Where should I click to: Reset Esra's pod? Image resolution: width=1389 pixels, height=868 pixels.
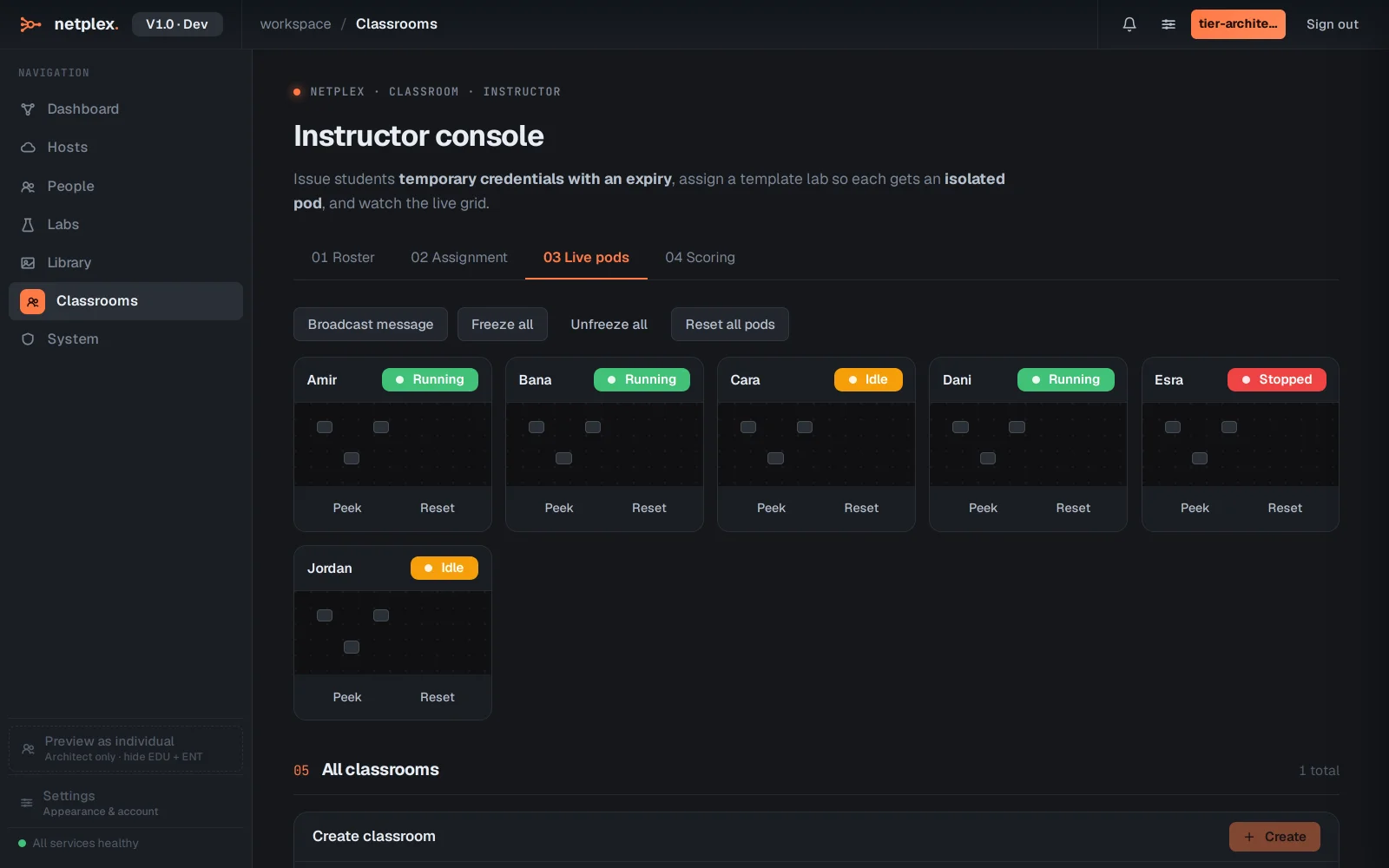pos(1285,509)
